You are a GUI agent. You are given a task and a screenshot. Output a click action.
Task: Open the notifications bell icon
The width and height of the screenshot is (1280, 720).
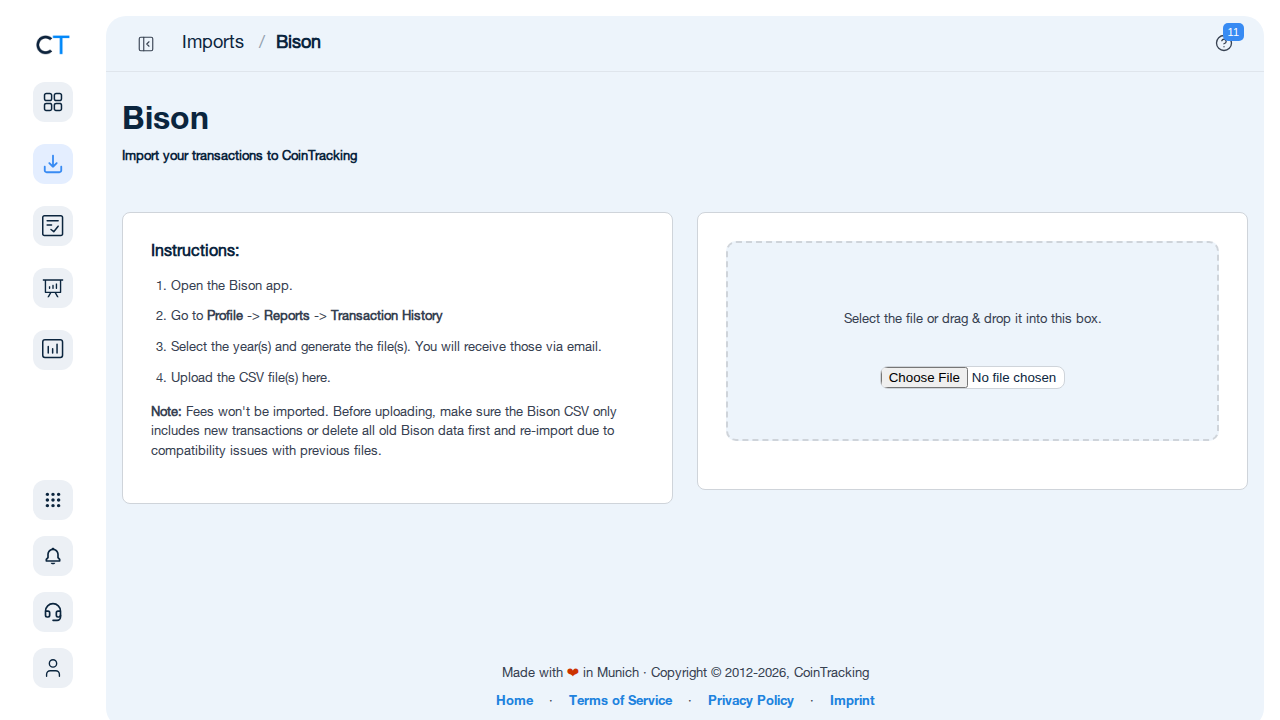(53, 556)
